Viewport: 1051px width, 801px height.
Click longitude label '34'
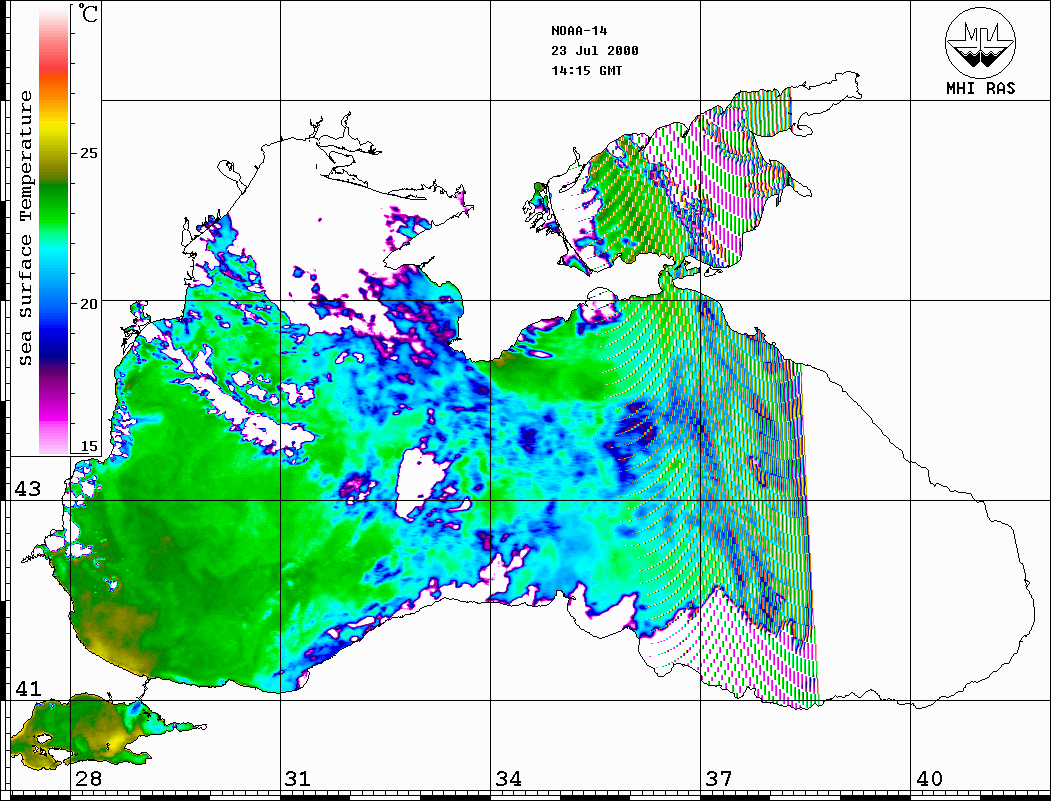click(508, 778)
